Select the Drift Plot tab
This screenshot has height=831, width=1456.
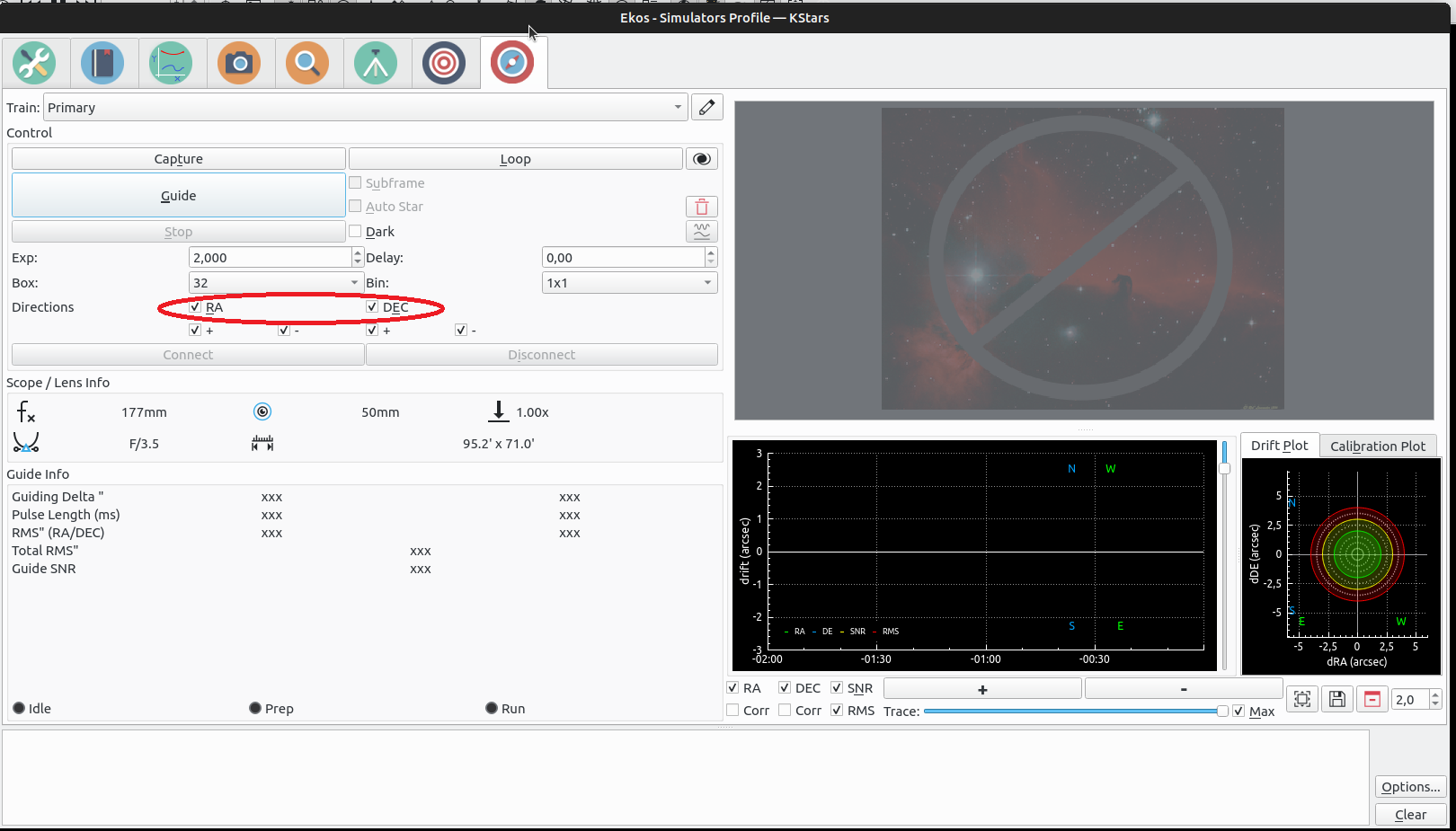(1279, 446)
